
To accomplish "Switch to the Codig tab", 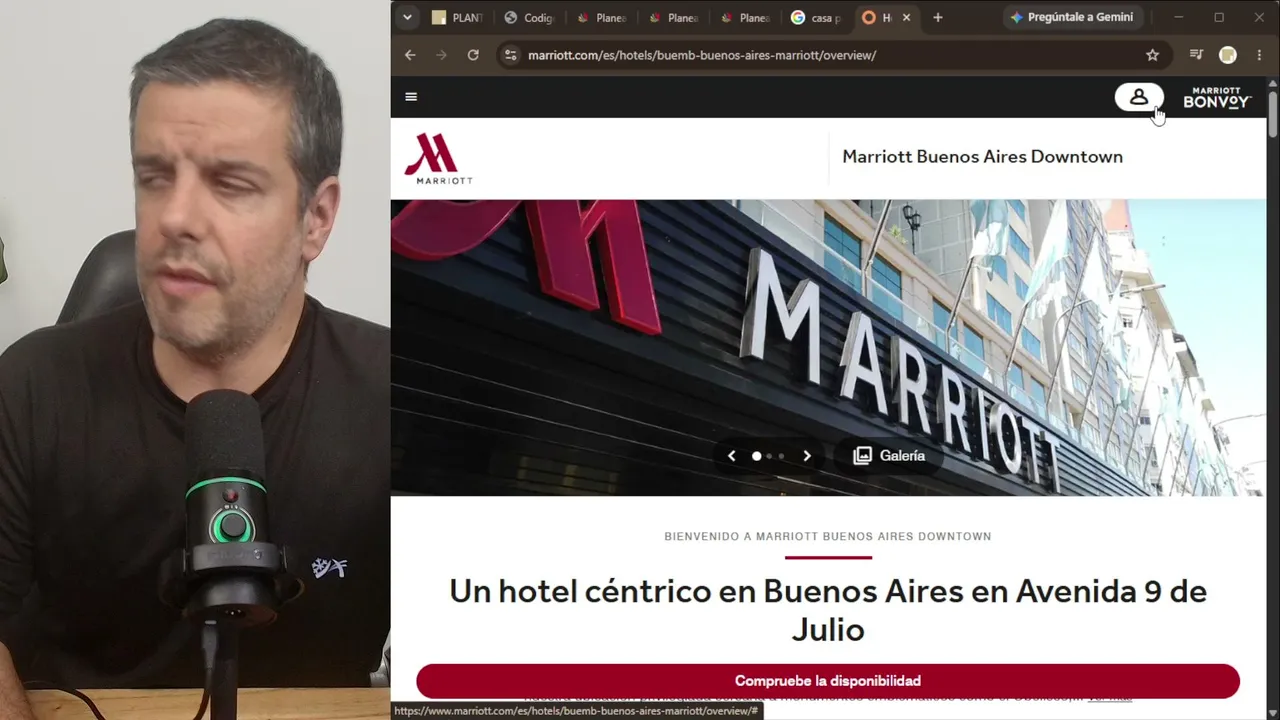I will pos(529,18).
